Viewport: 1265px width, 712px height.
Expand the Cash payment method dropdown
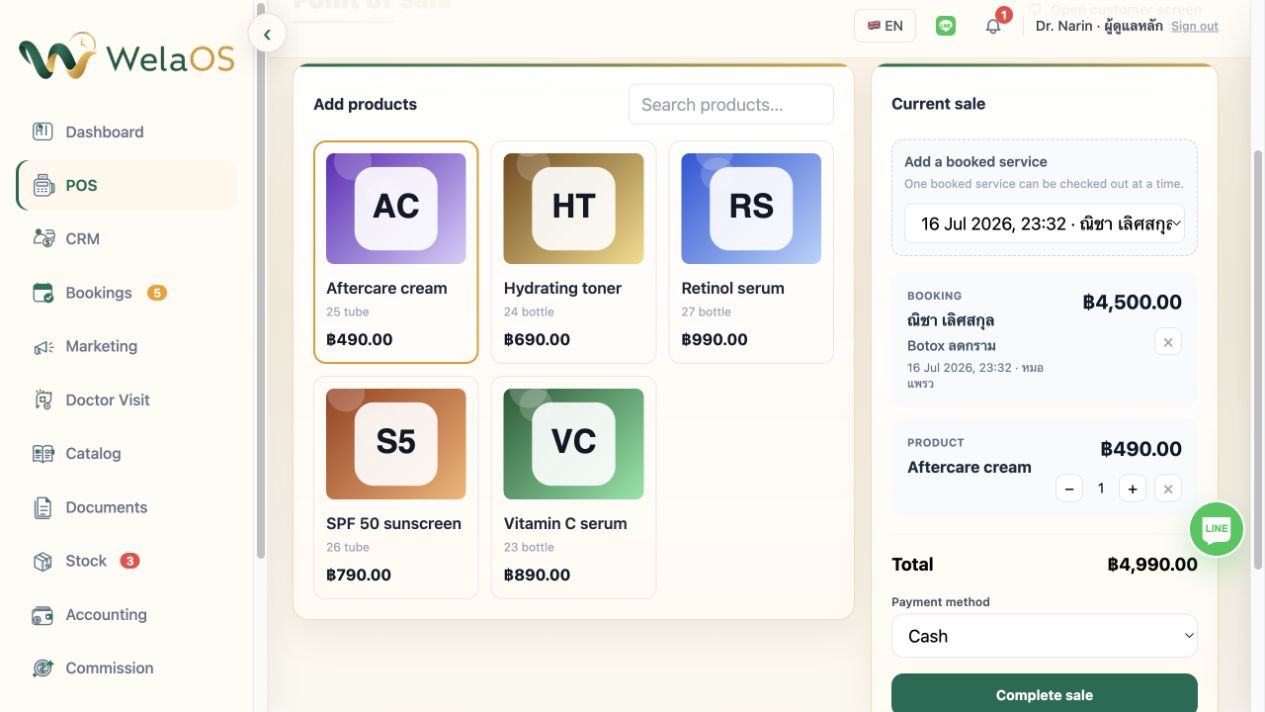1044,636
